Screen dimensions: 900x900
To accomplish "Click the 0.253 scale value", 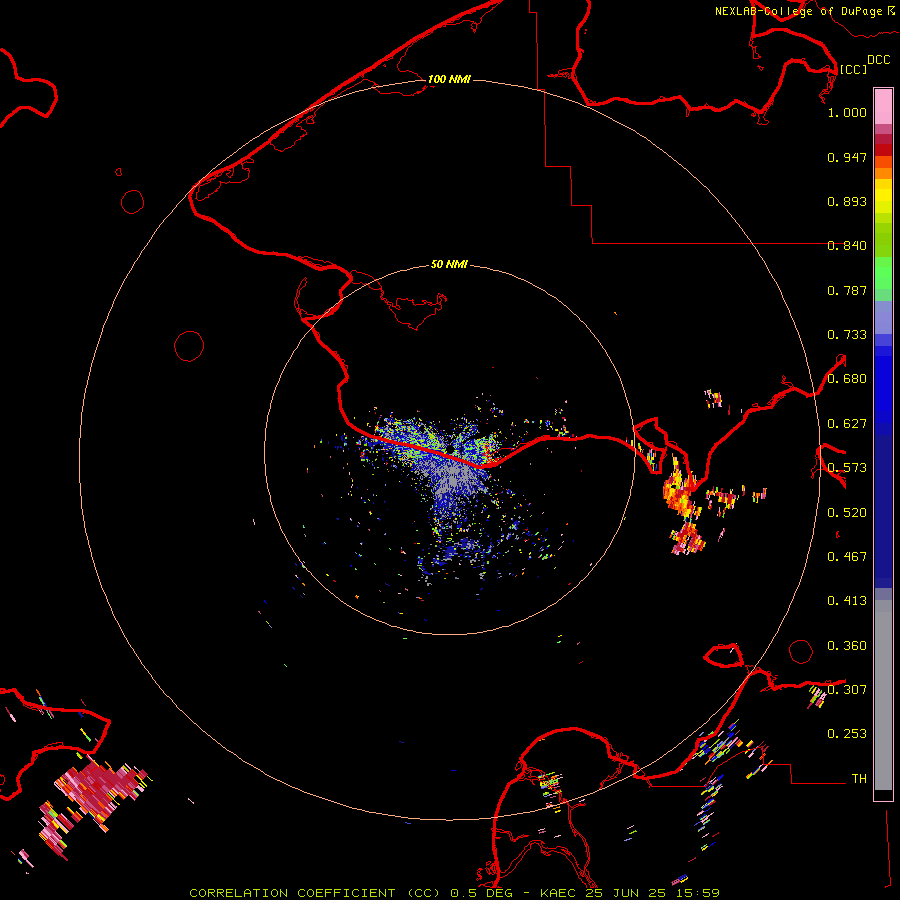I will coord(847,734).
